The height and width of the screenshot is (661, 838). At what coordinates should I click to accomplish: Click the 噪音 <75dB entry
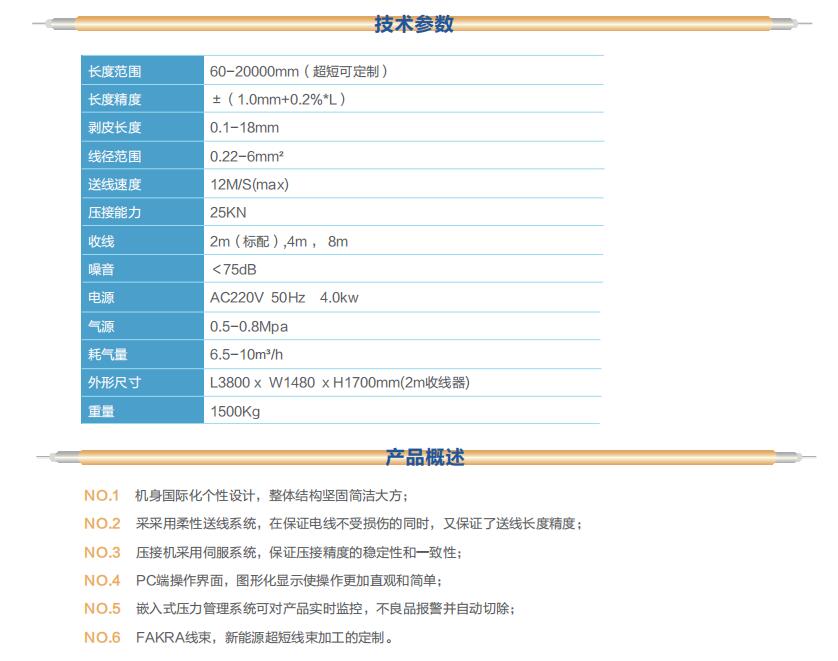pyautogui.click(x=237, y=269)
